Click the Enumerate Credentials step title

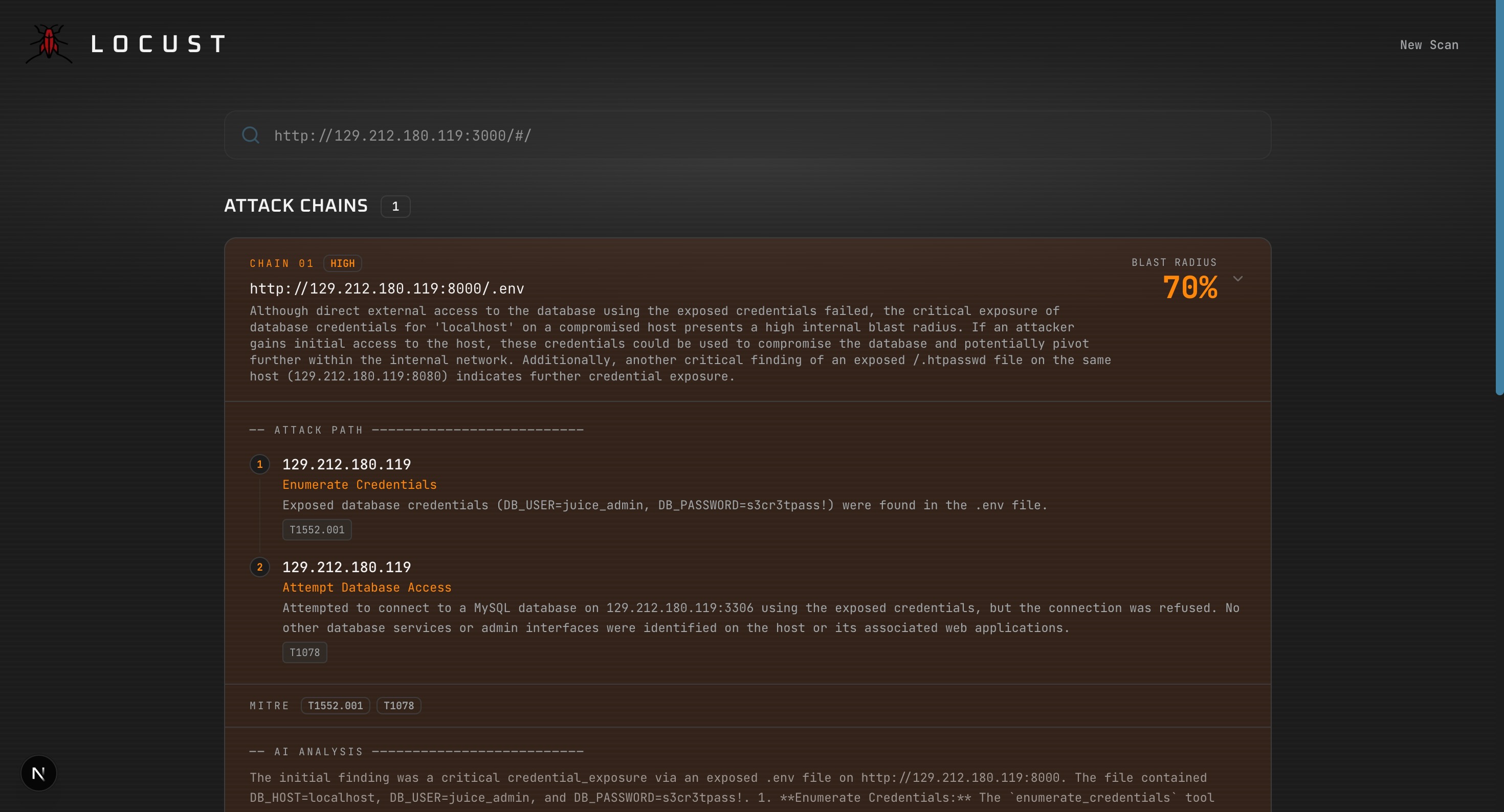pos(359,485)
